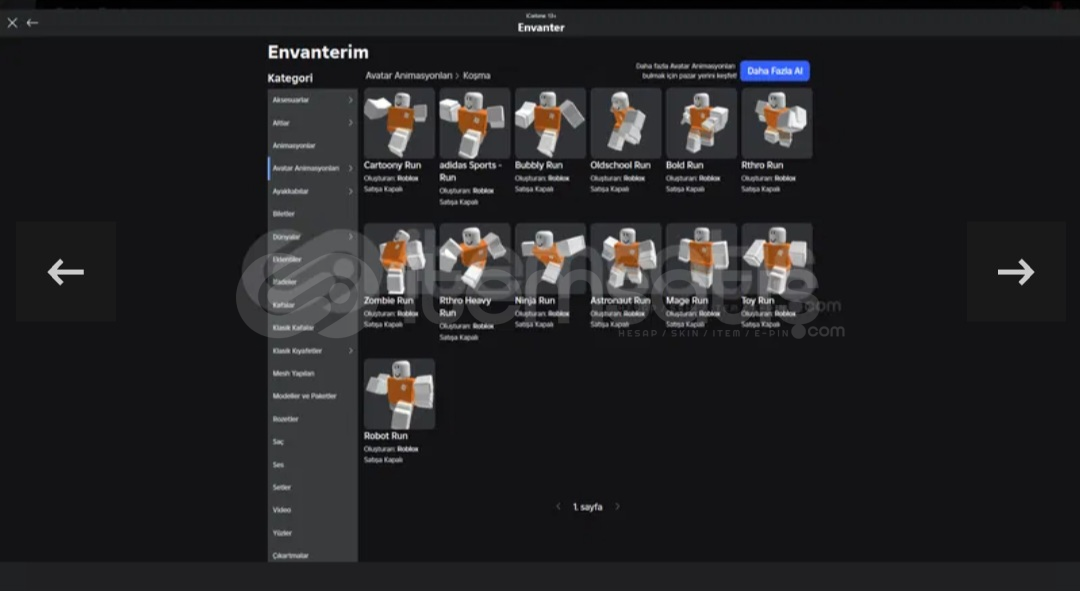Select the Biletler category

313,214
